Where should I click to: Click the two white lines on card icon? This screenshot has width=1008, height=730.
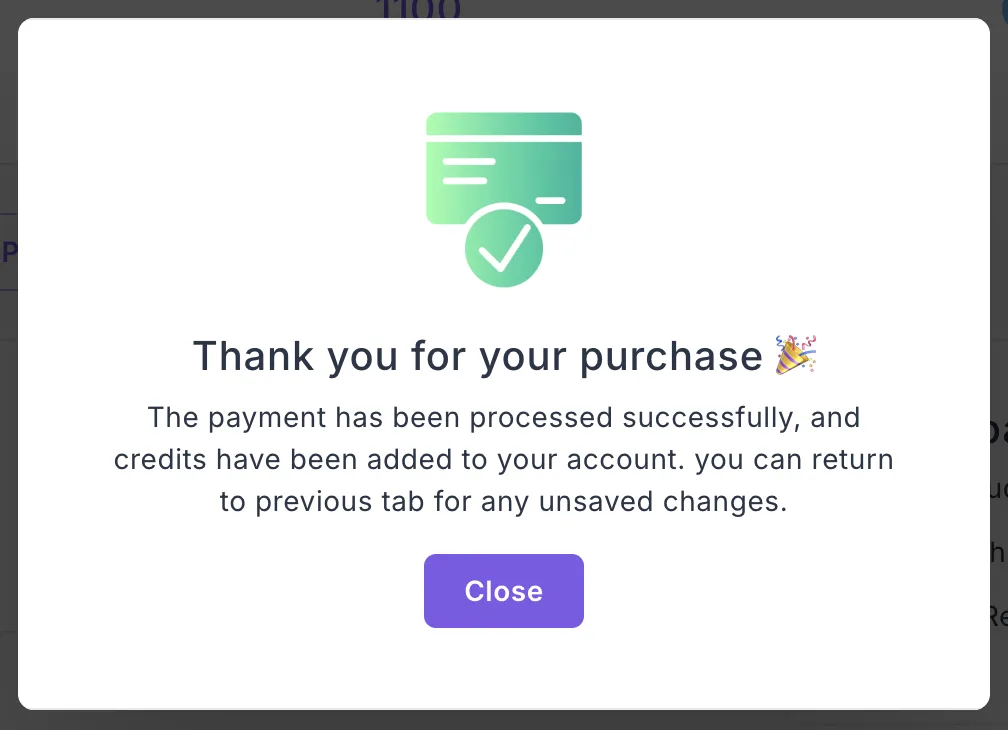click(467, 170)
